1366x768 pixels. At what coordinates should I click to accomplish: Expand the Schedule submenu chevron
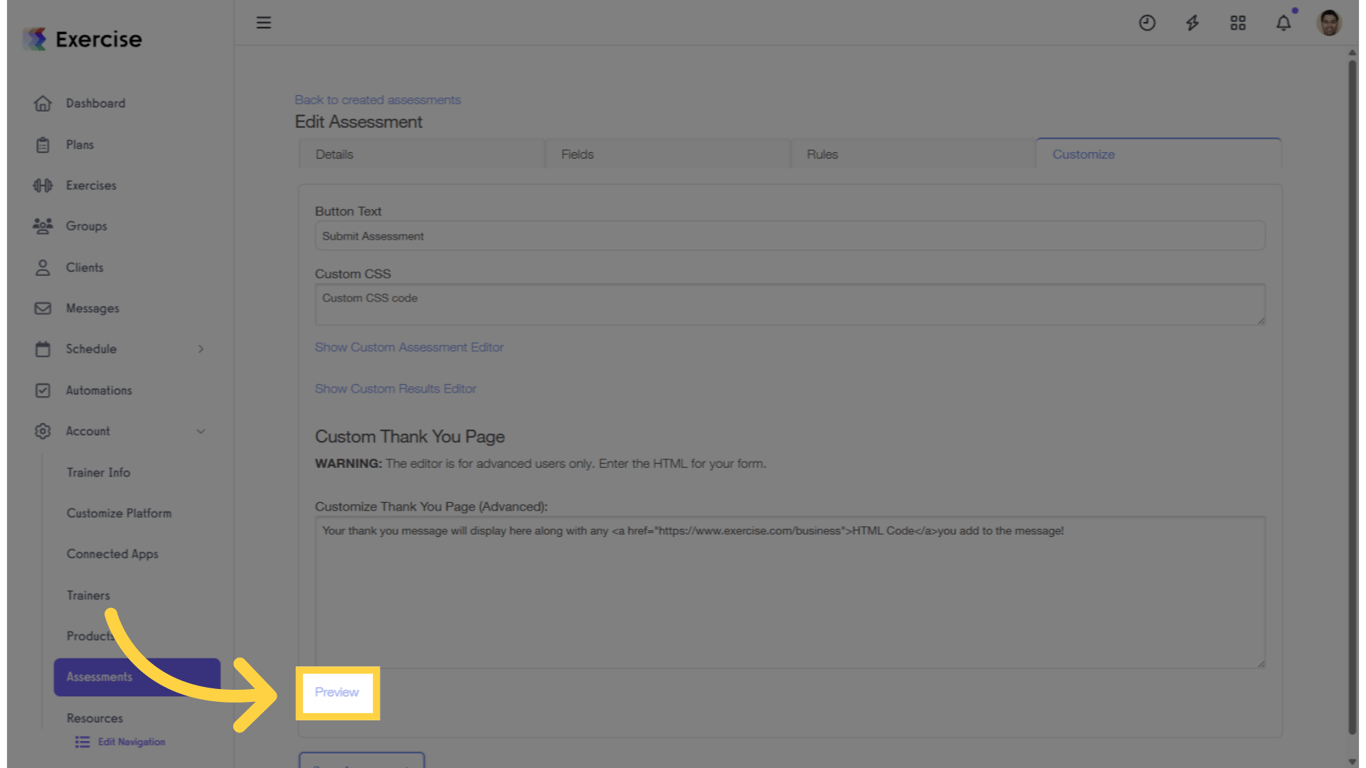click(x=200, y=349)
